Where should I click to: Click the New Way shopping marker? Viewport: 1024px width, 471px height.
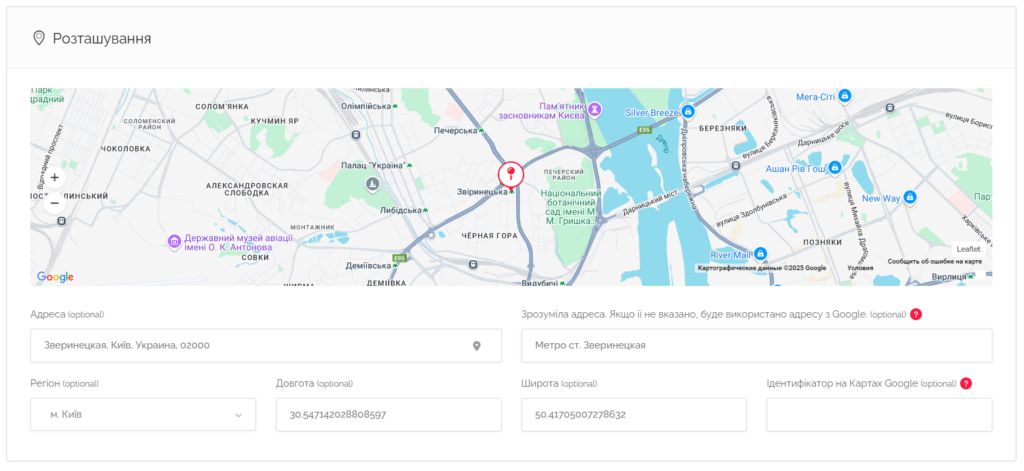pos(909,197)
